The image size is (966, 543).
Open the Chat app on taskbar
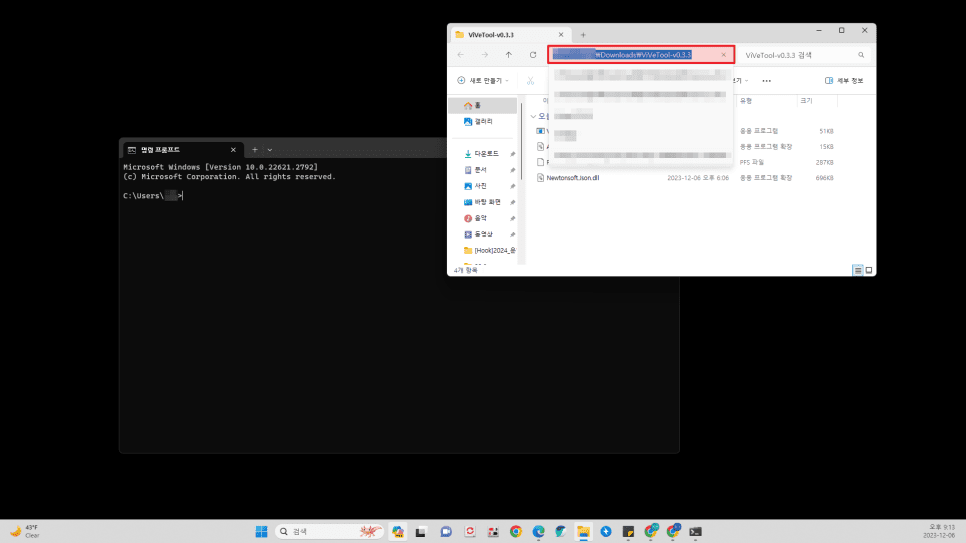[x=445, y=531]
